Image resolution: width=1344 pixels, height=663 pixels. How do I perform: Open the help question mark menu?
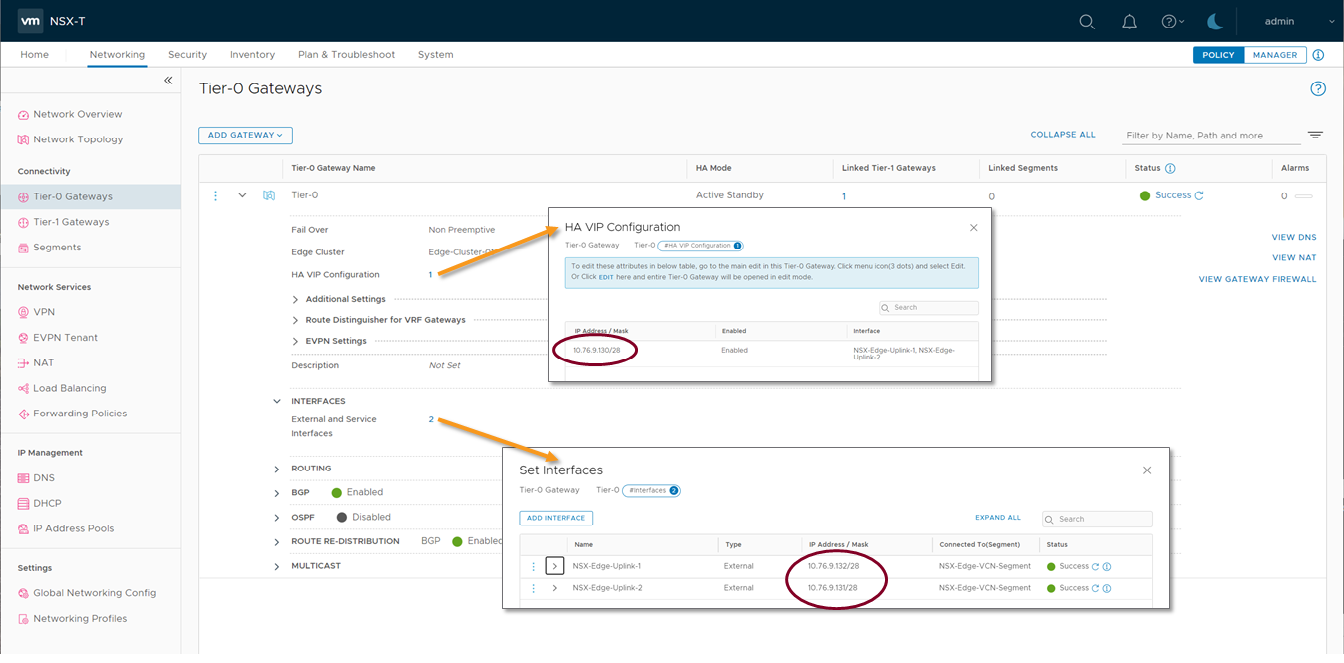(1171, 21)
